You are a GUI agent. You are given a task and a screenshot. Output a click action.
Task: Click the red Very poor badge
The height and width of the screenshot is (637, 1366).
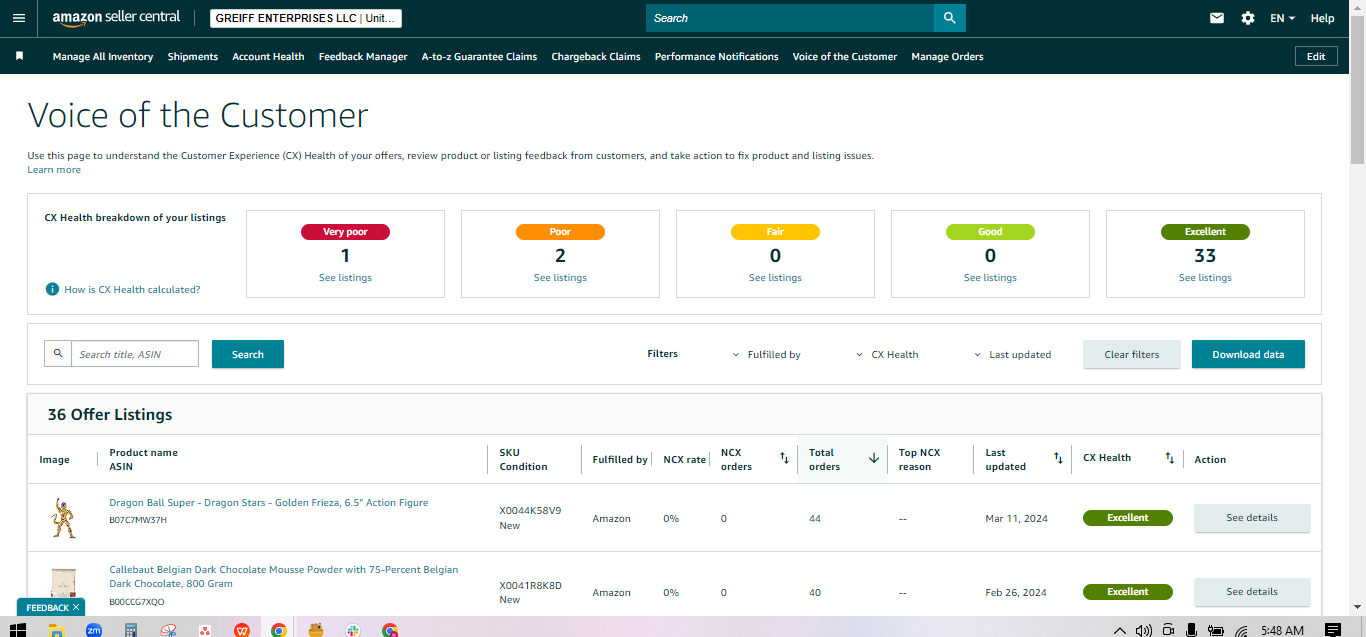pyautogui.click(x=345, y=232)
